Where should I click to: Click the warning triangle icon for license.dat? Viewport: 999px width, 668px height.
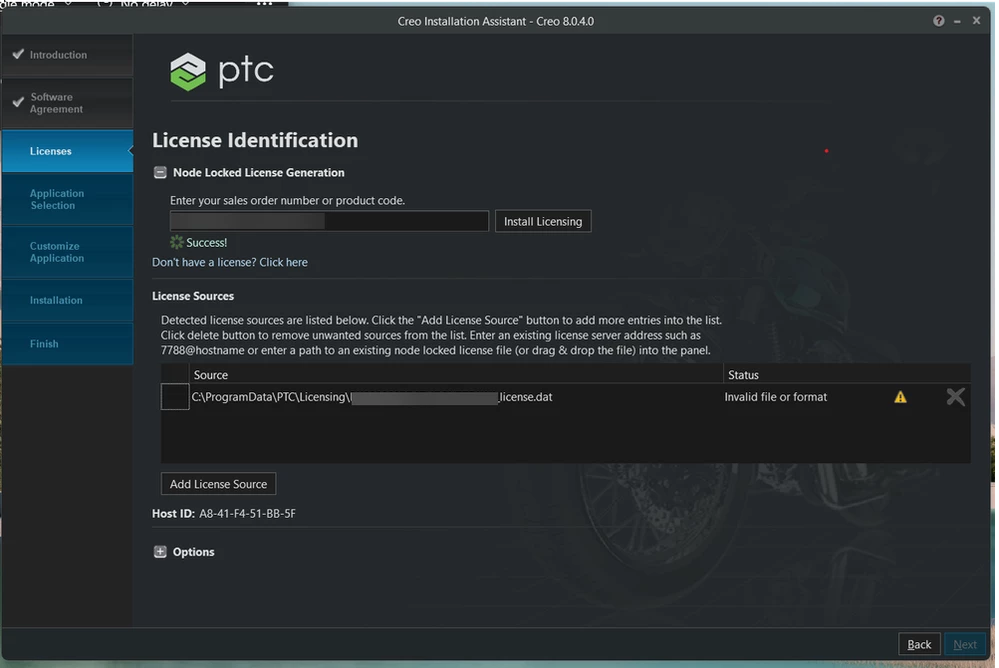coord(900,397)
